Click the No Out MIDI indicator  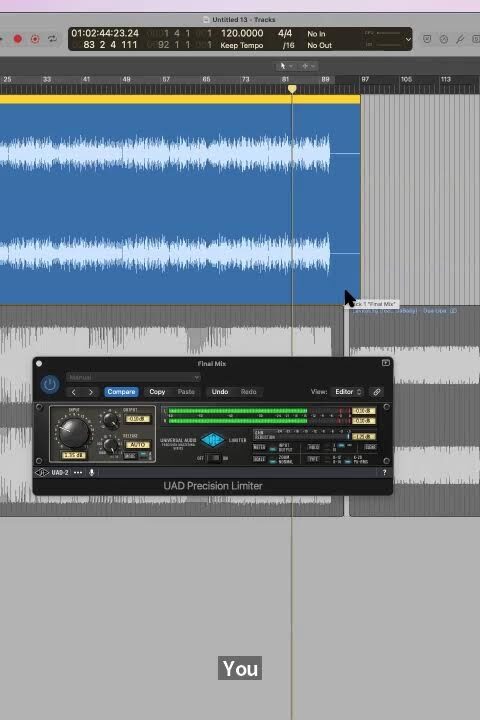click(x=319, y=45)
